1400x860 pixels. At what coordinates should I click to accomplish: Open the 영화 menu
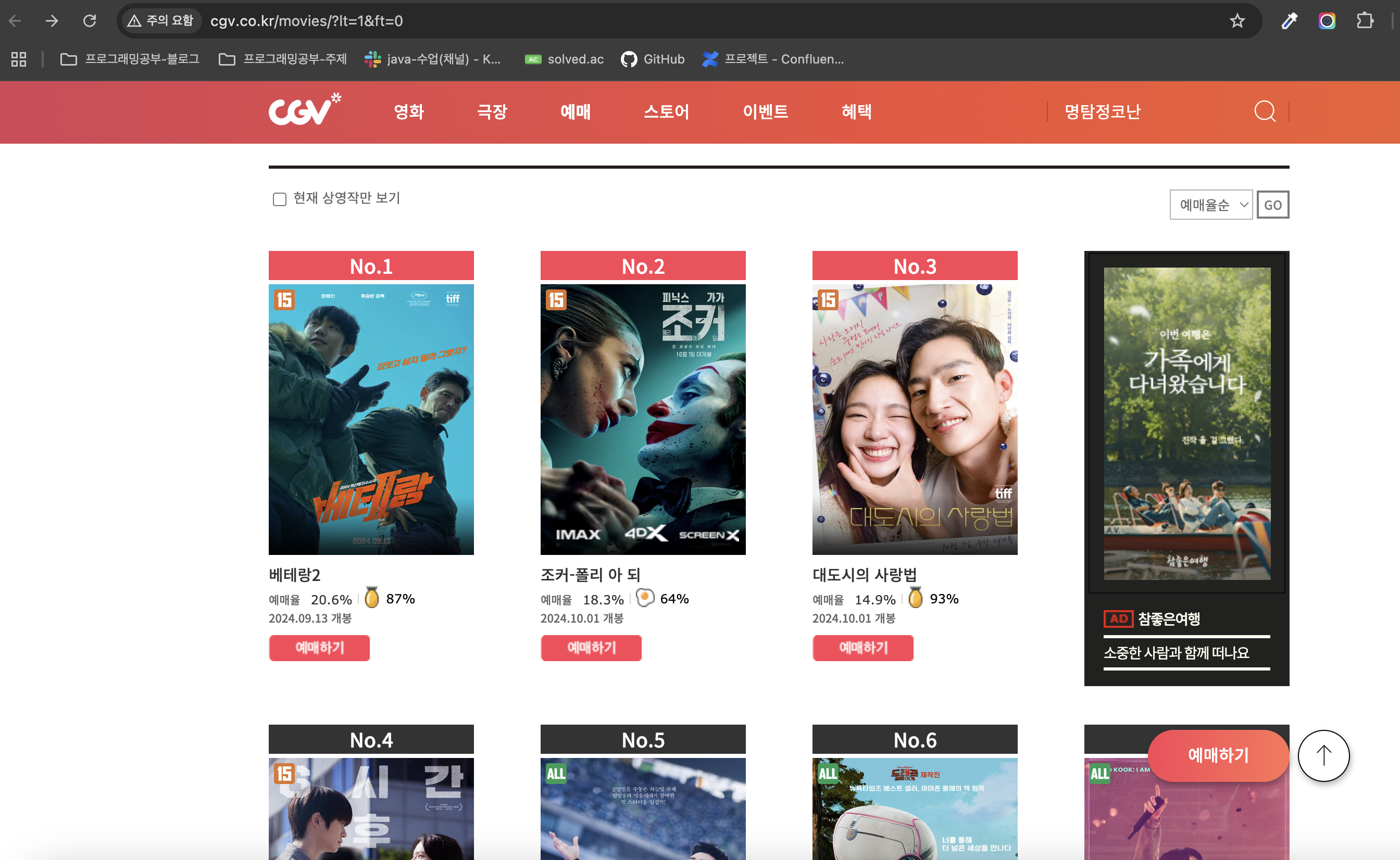tap(408, 111)
